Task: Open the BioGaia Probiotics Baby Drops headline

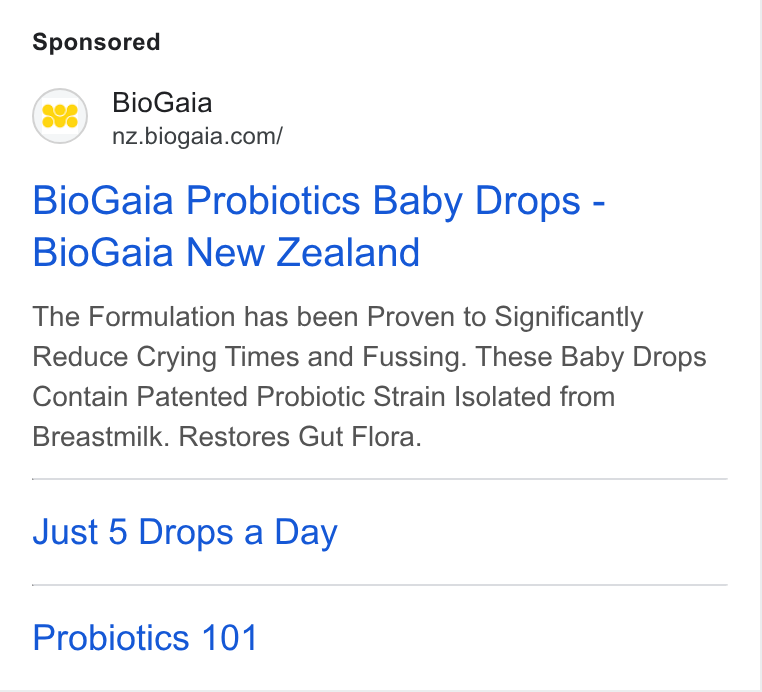Action: tap(319, 226)
